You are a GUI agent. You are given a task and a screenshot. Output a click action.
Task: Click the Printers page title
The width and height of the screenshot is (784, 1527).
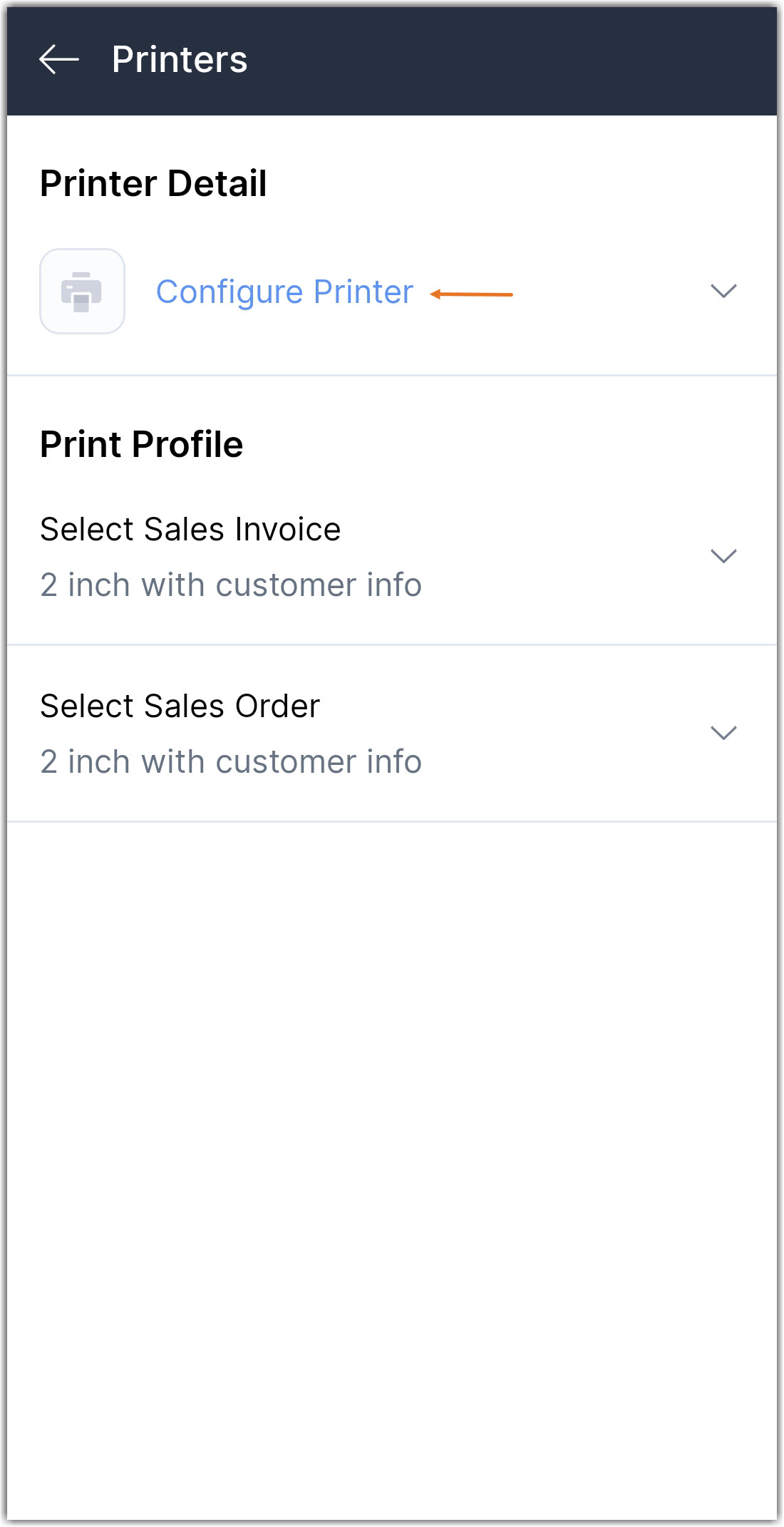180,60
